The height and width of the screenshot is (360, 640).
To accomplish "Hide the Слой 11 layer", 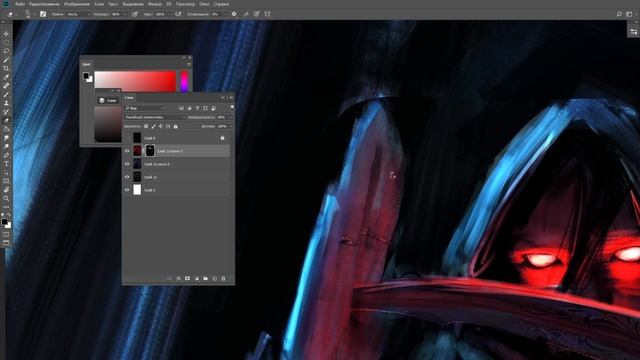I will click(x=127, y=177).
